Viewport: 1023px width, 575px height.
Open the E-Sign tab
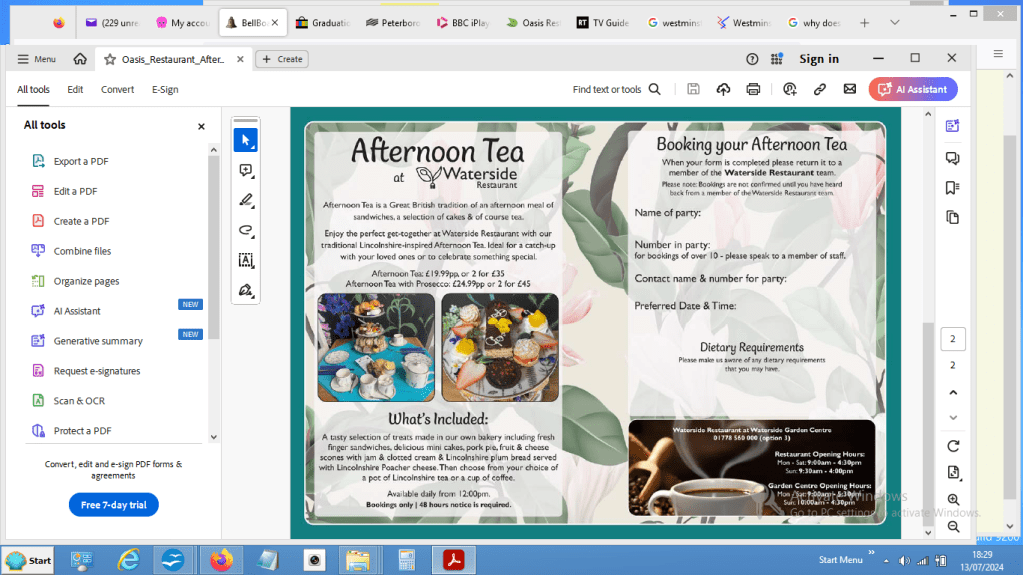(165, 89)
